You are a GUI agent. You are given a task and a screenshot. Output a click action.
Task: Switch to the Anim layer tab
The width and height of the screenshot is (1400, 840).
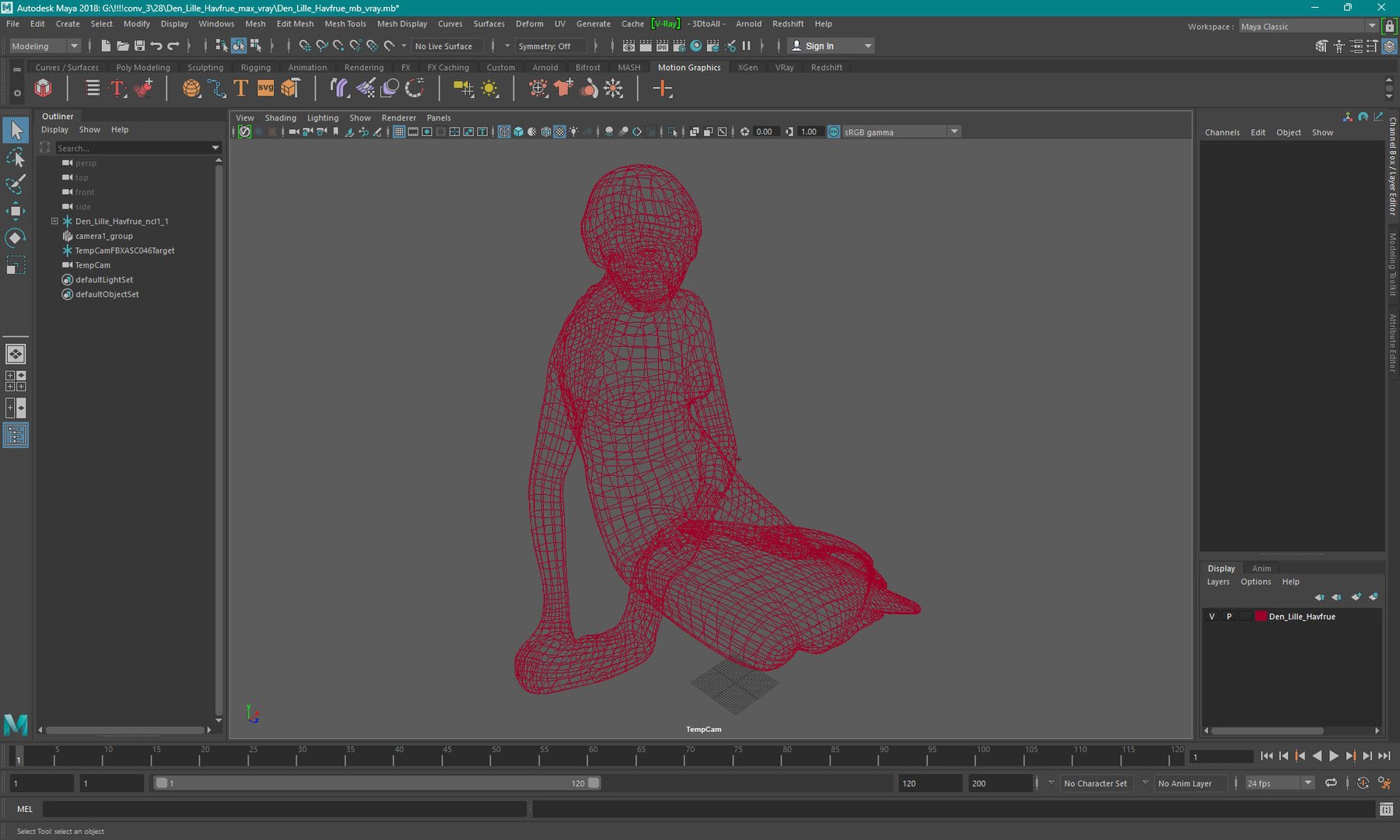pyautogui.click(x=1262, y=569)
